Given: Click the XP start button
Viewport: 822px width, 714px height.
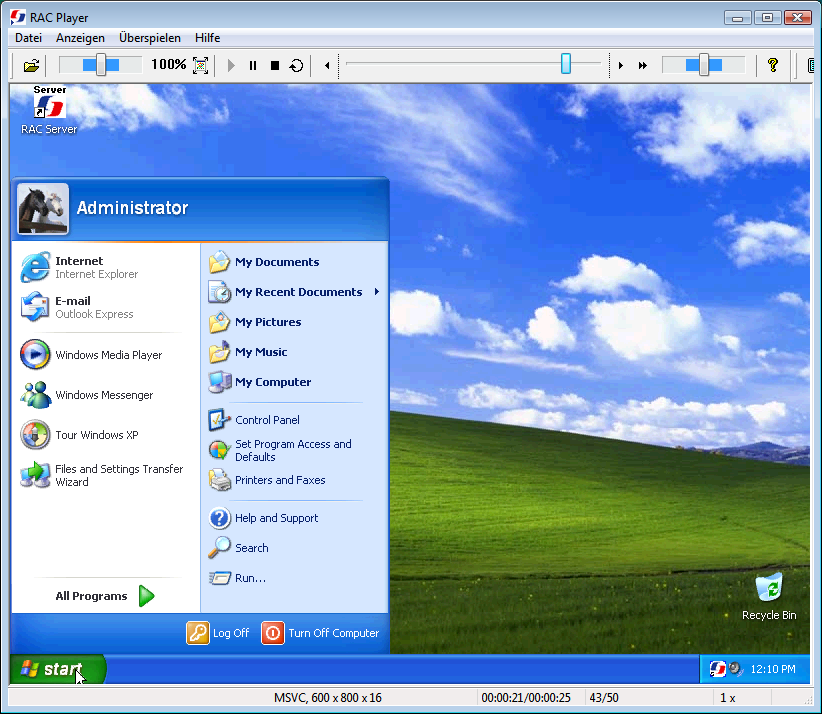Looking at the screenshot, I should (x=57, y=669).
